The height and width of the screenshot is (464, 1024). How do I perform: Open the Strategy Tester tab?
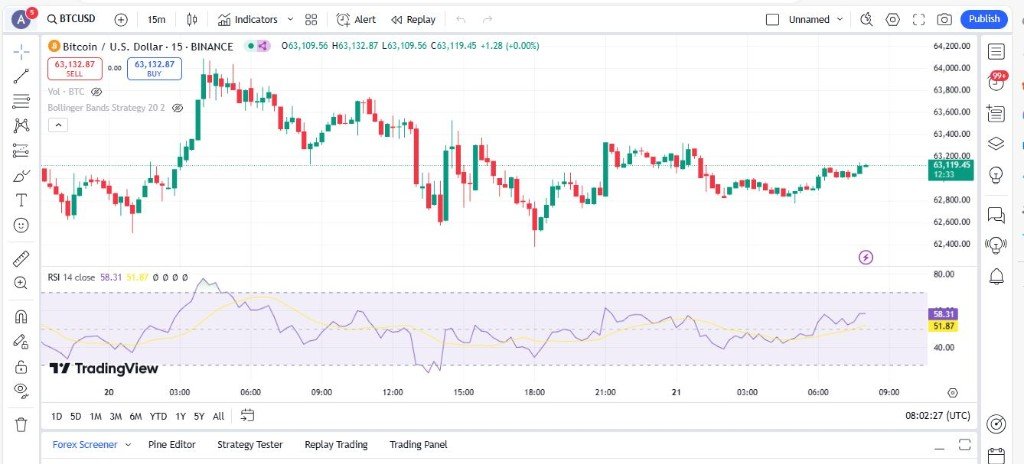pyautogui.click(x=250, y=444)
